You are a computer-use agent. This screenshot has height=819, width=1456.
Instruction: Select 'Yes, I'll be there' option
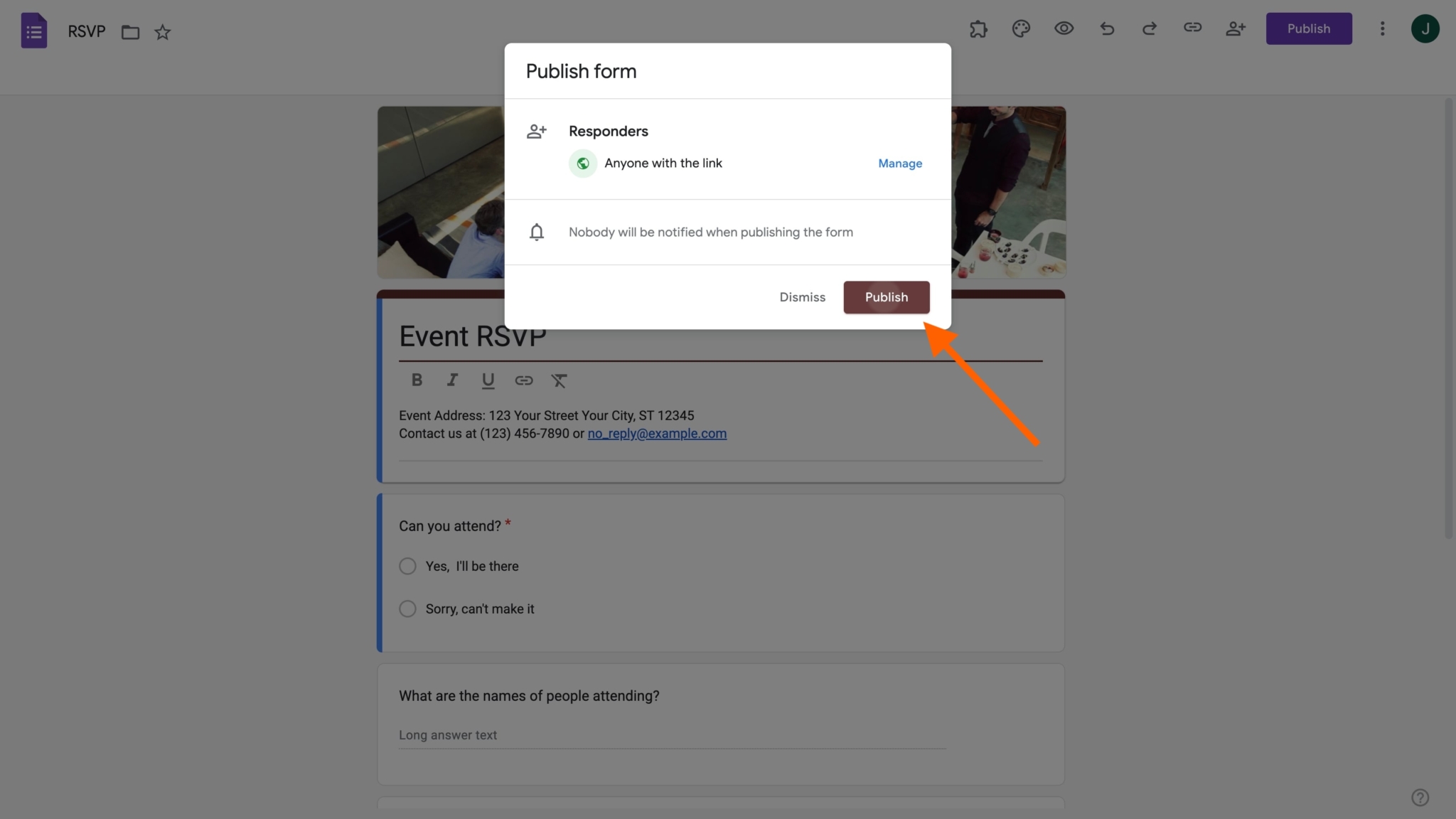[407, 566]
